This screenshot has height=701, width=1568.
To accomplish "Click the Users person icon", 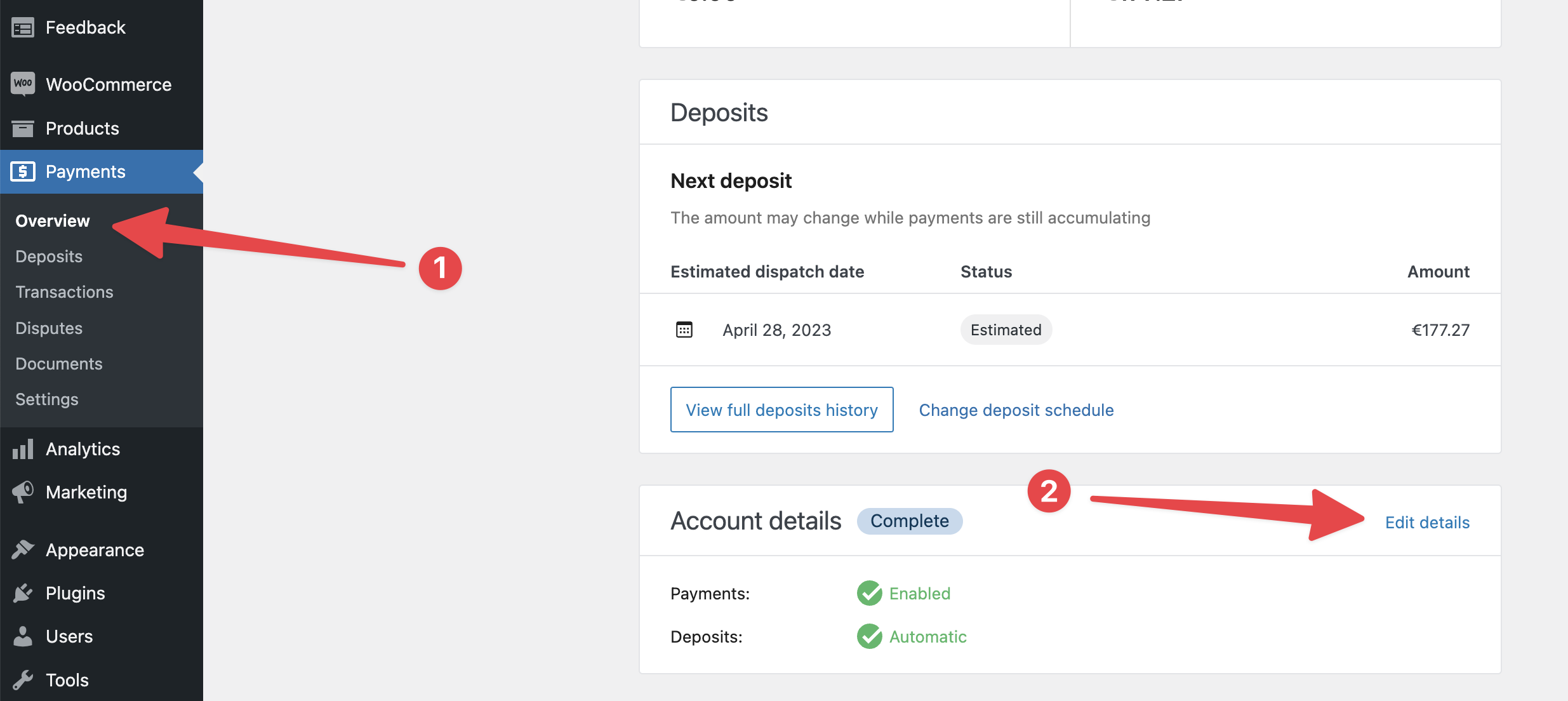I will 22,636.
